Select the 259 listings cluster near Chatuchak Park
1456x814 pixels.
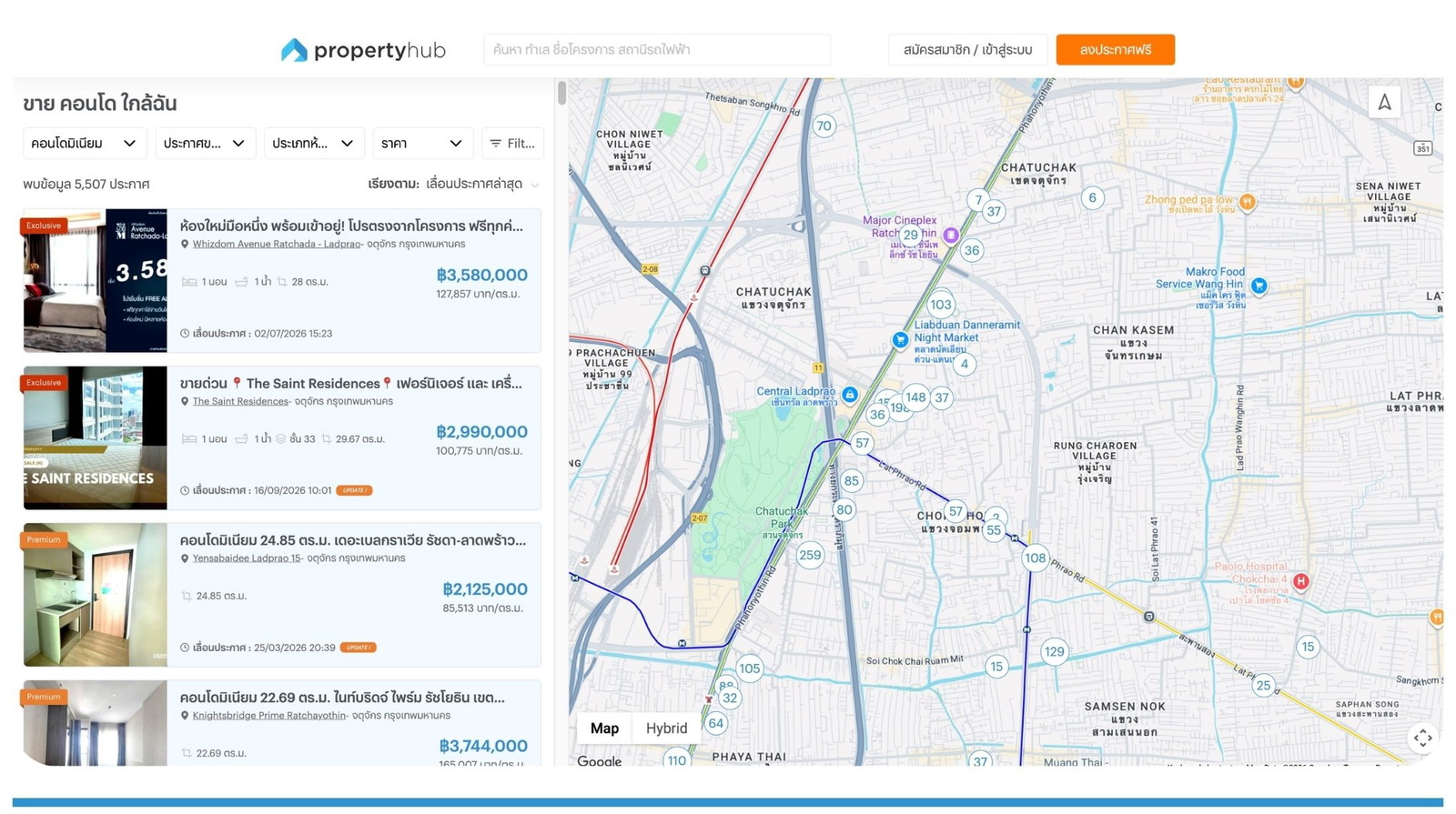click(810, 555)
